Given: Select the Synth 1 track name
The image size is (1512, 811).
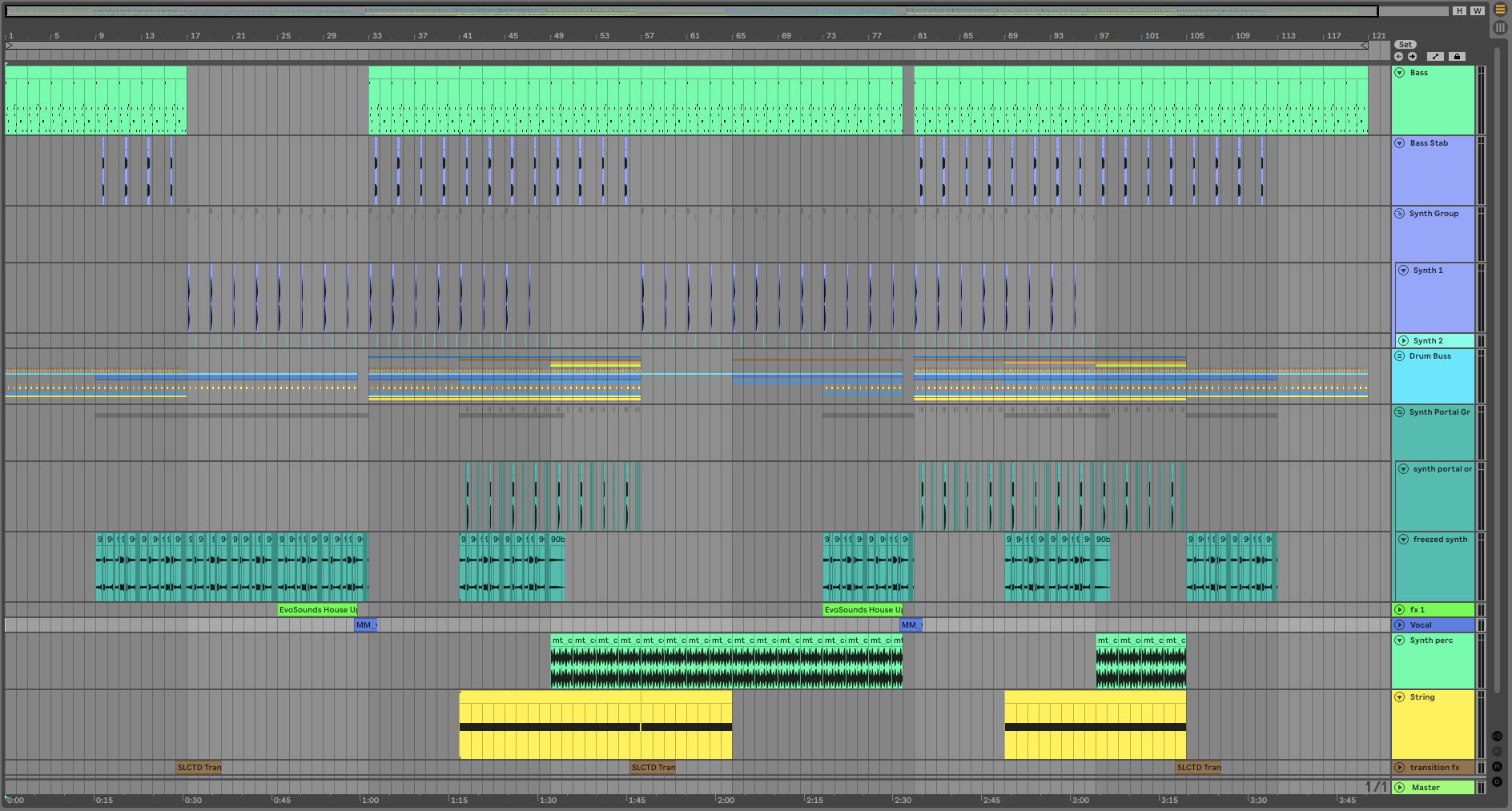Looking at the screenshot, I should pos(1428,271).
